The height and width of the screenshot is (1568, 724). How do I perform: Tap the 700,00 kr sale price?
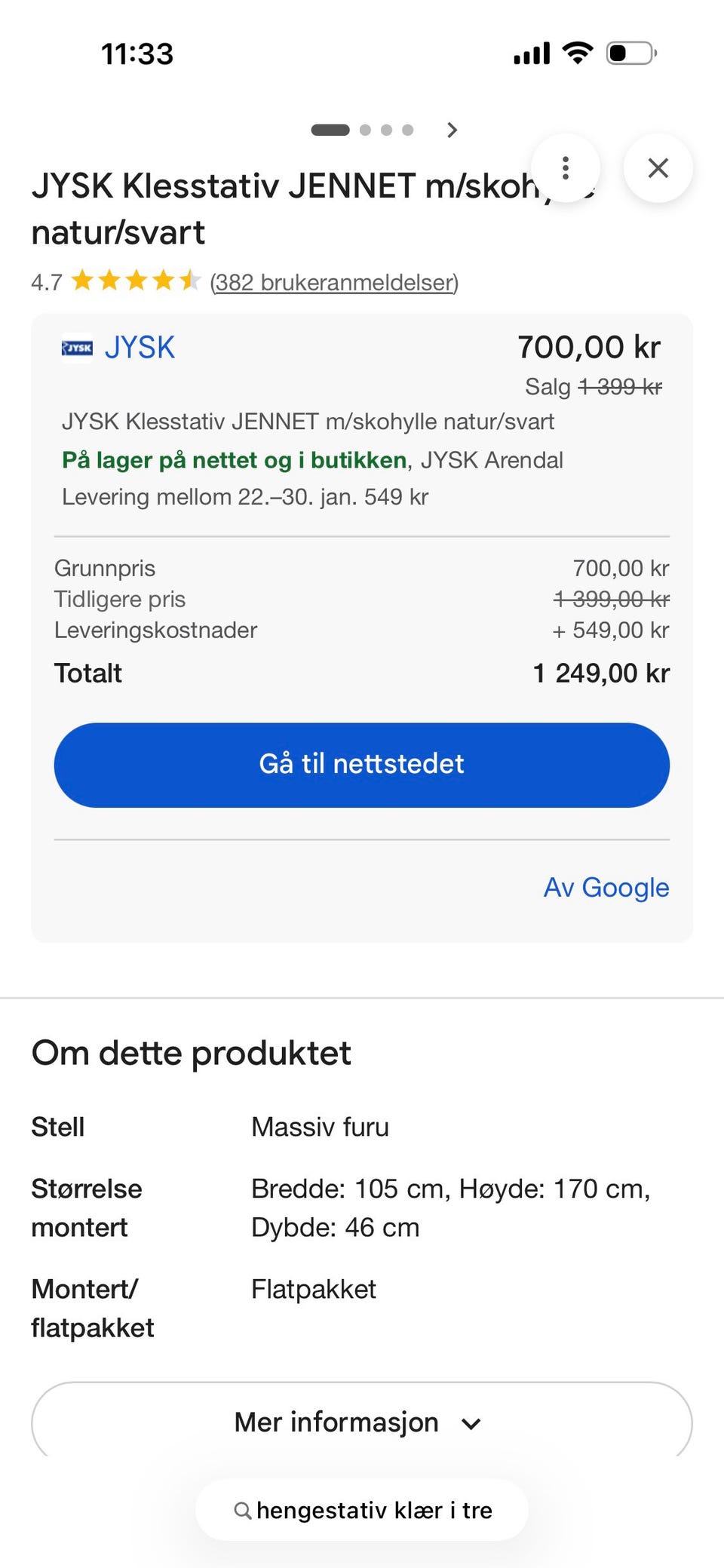pyautogui.click(x=589, y=348)
